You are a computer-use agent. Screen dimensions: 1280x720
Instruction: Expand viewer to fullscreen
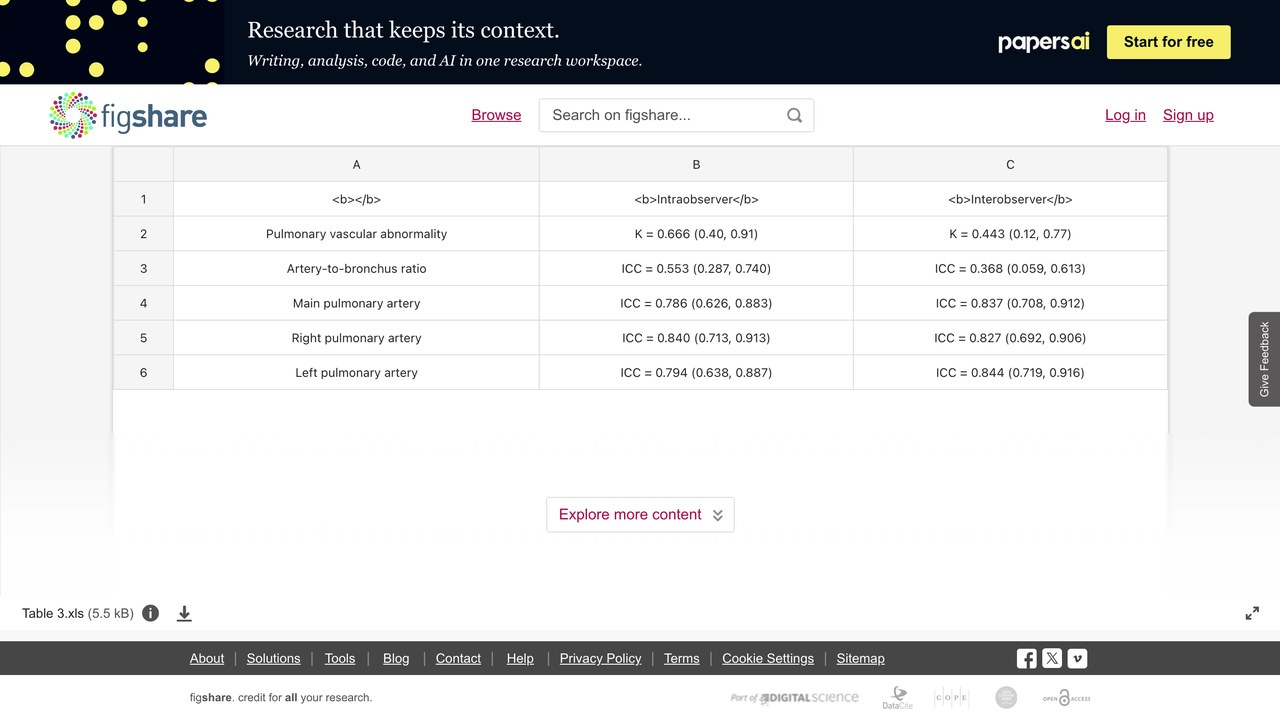[x=1252, y=613]
